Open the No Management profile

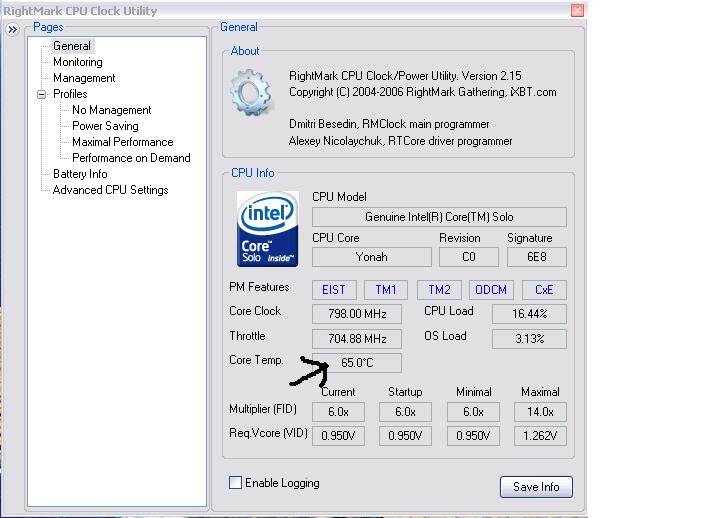tap(112, 110)
